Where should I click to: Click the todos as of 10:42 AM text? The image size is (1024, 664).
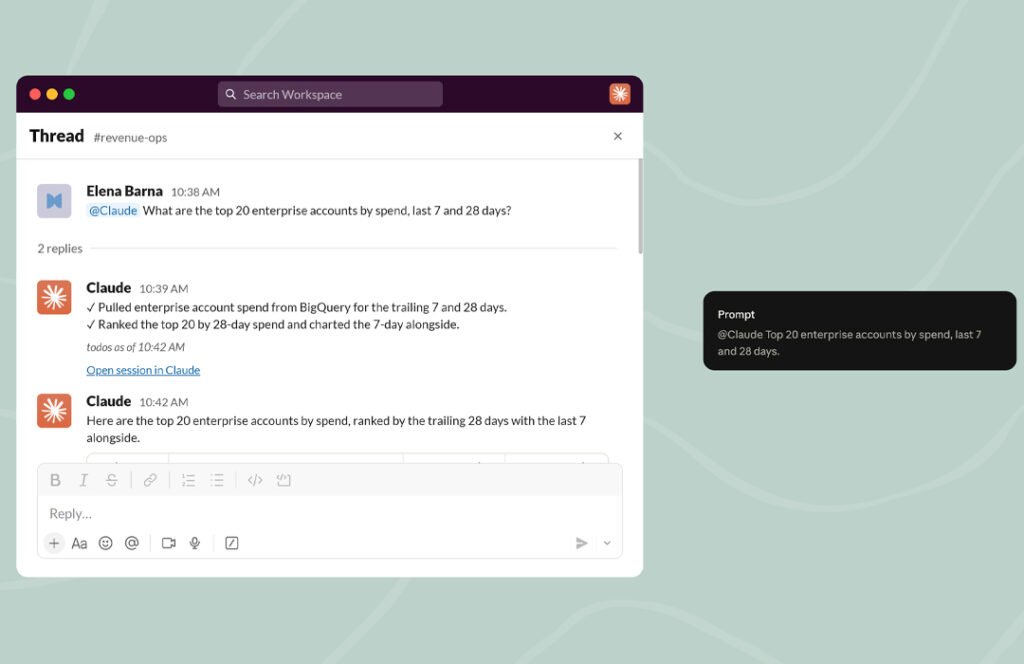coord(135,347)
